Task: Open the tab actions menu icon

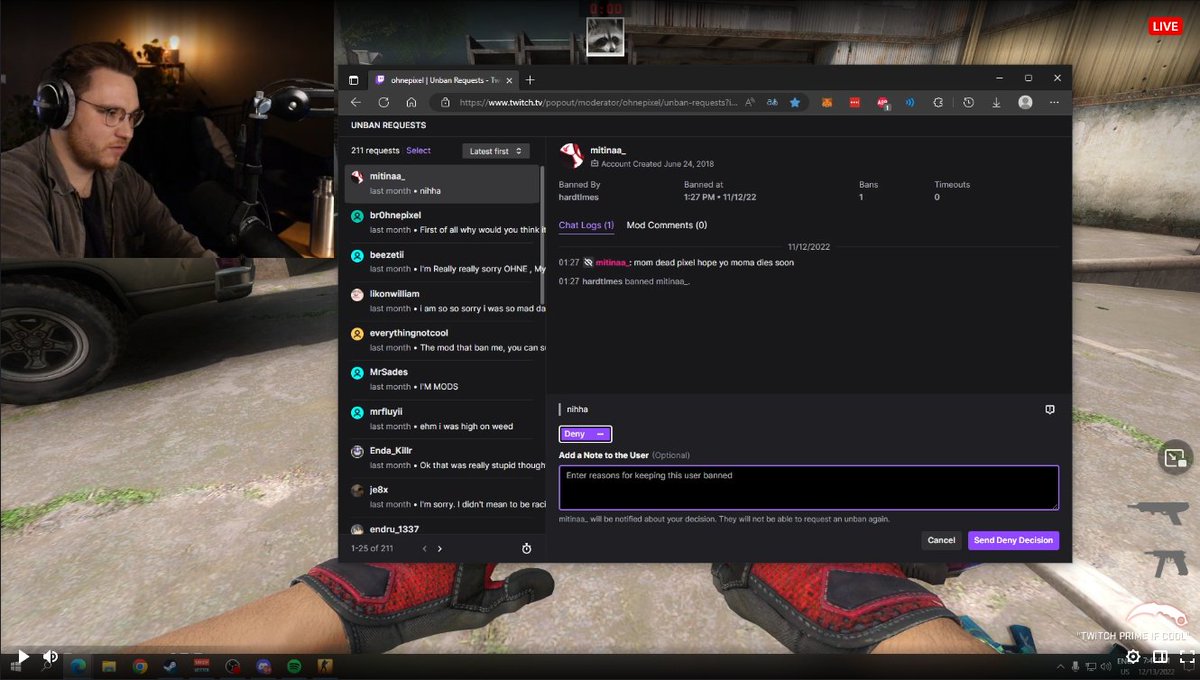Action: 353,80
